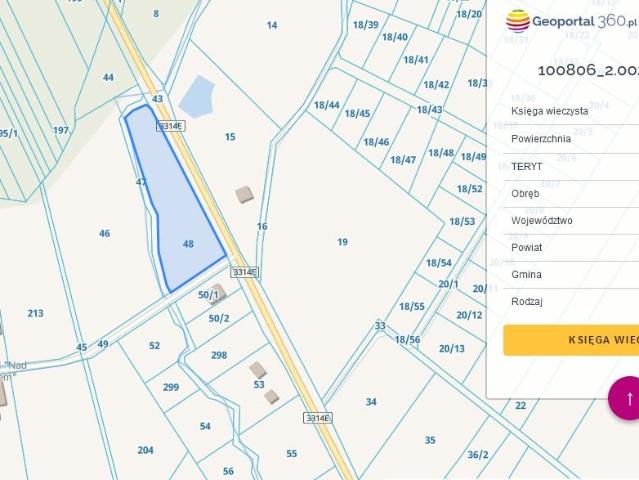Click the blue pond in parcel 15

(197, 97)
